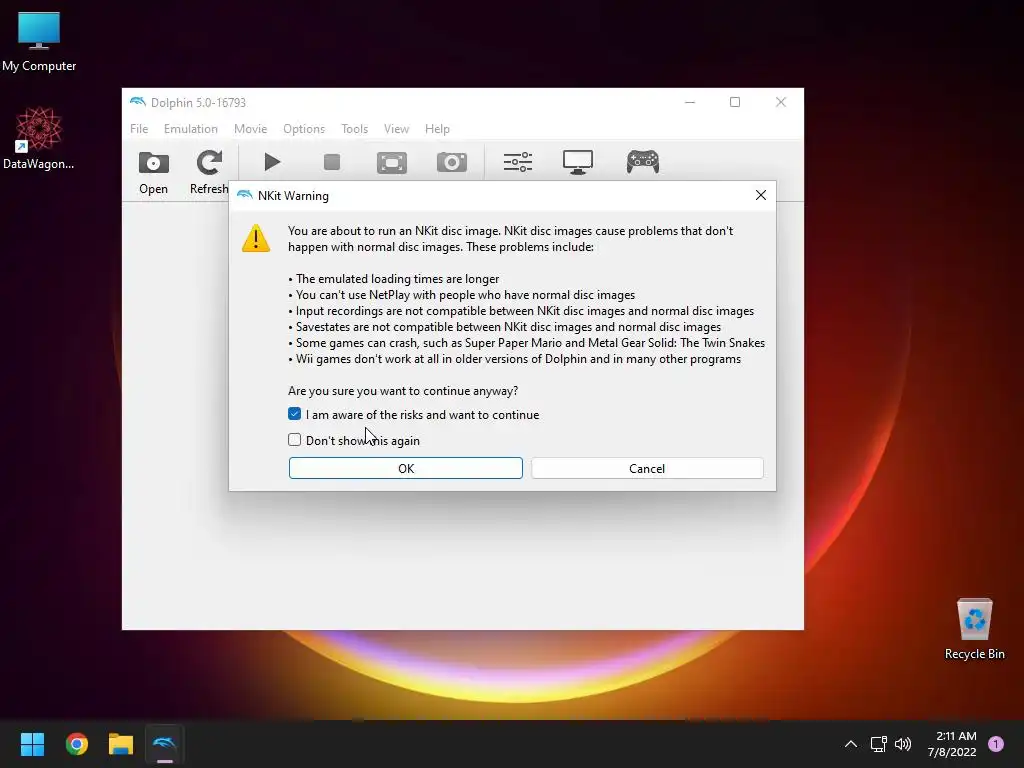Viewport: 1024px width, 768px height.
Task: Toggle fullscreen using the frame icon
Action: pos(392,163)
